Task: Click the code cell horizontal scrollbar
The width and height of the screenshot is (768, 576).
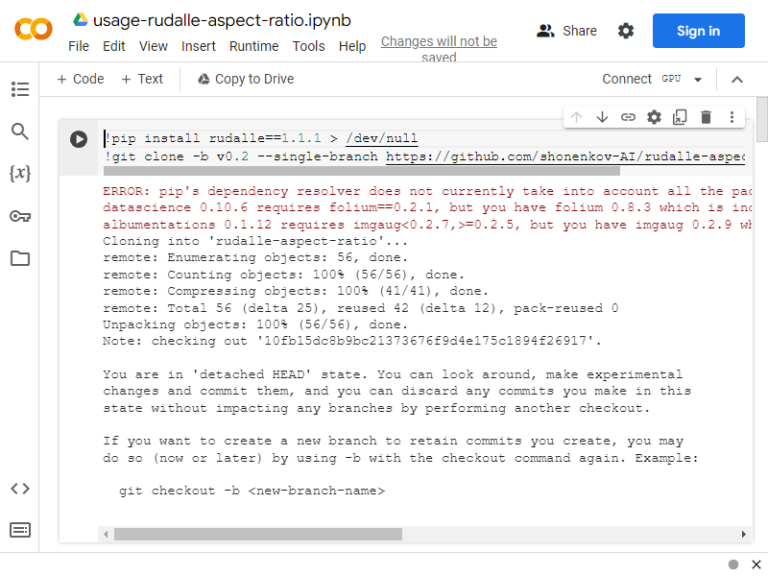Action: click(x=361, y=171)
